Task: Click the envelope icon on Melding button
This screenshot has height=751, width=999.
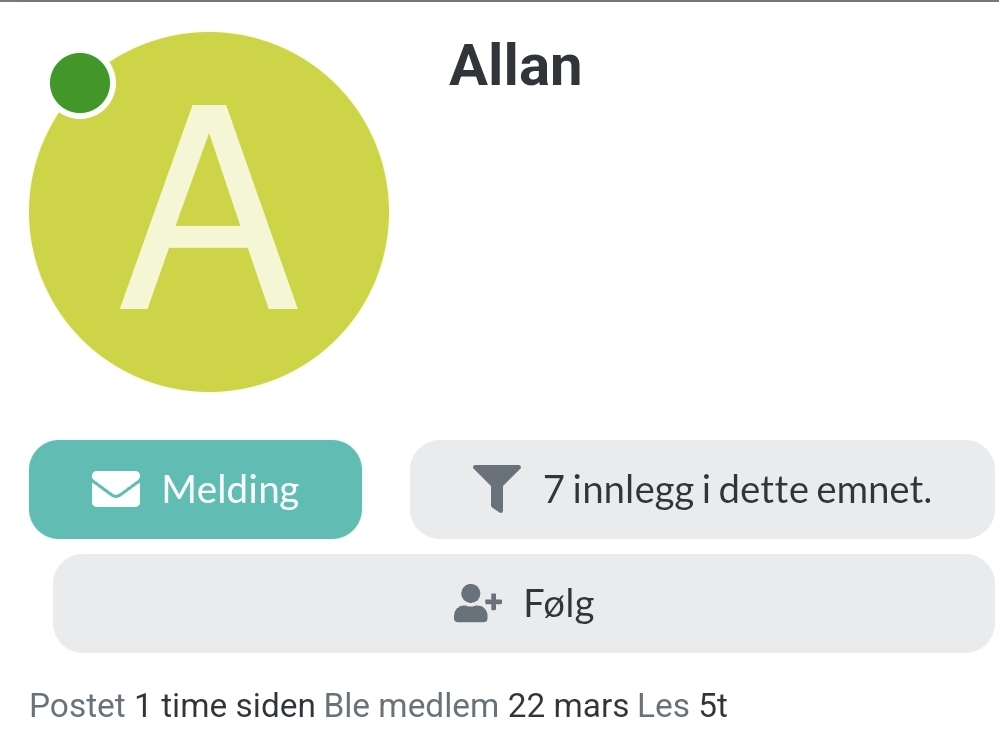Action: pyautogui.click(x=115, y=489)
